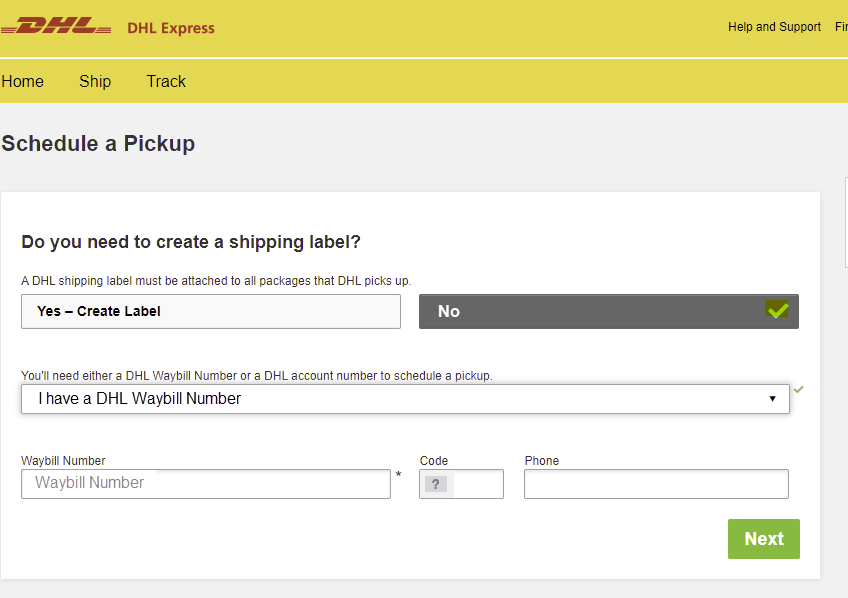
Task: Click the question mark help icon beside Code
Action: pos(437,483)
